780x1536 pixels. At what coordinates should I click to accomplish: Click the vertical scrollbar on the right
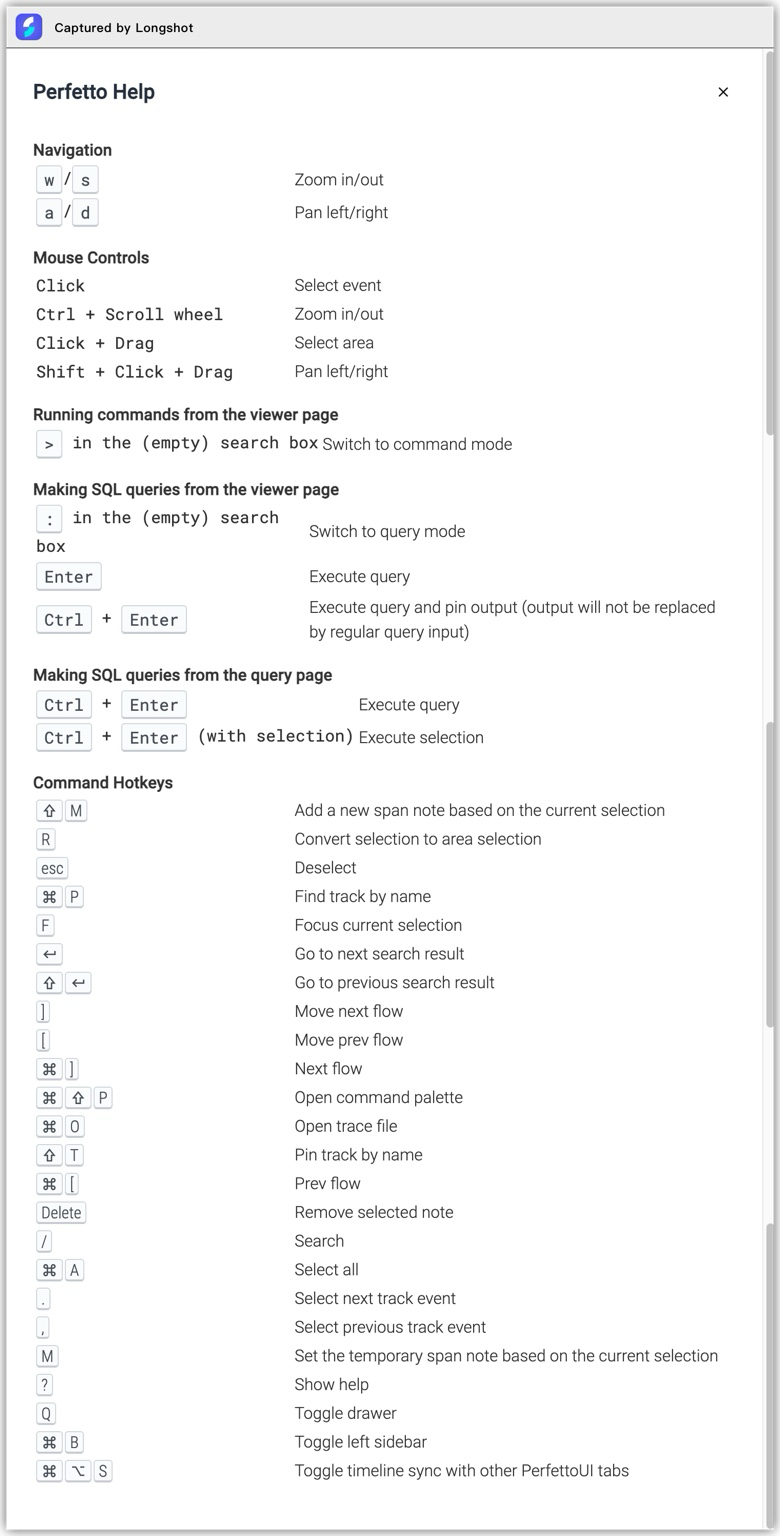coord(768,700)
